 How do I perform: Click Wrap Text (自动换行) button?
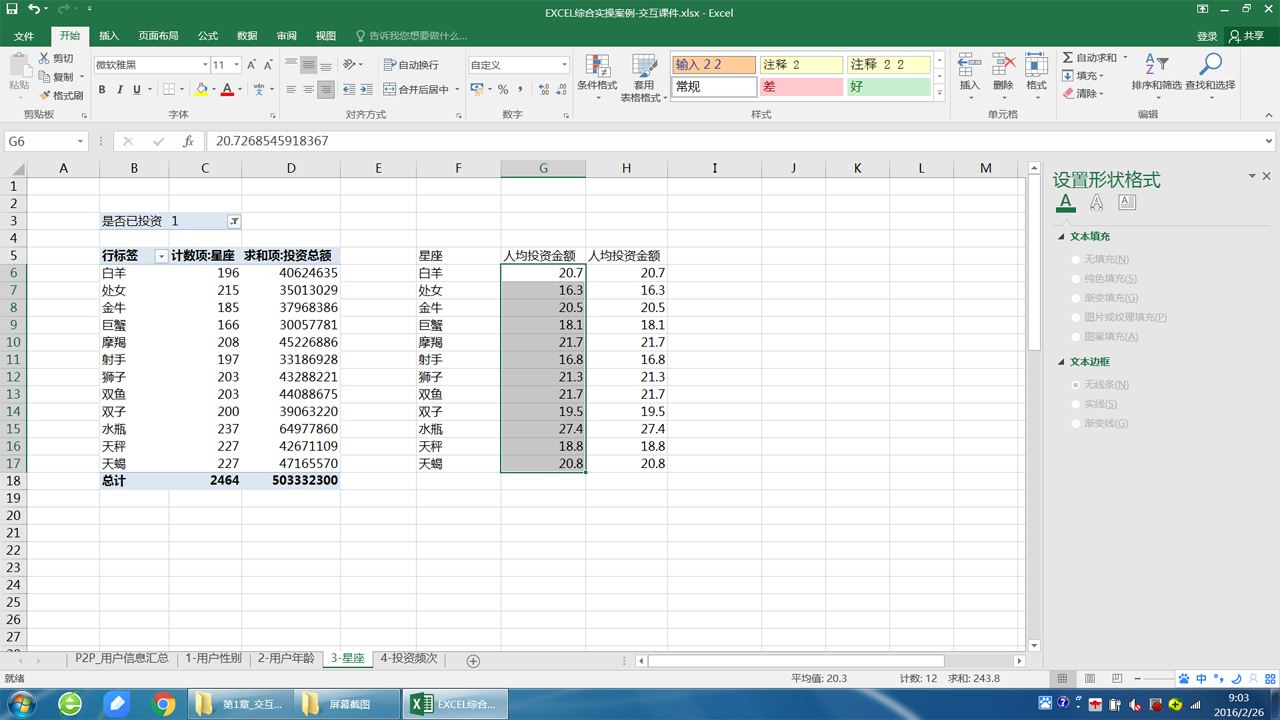[411, 65]
